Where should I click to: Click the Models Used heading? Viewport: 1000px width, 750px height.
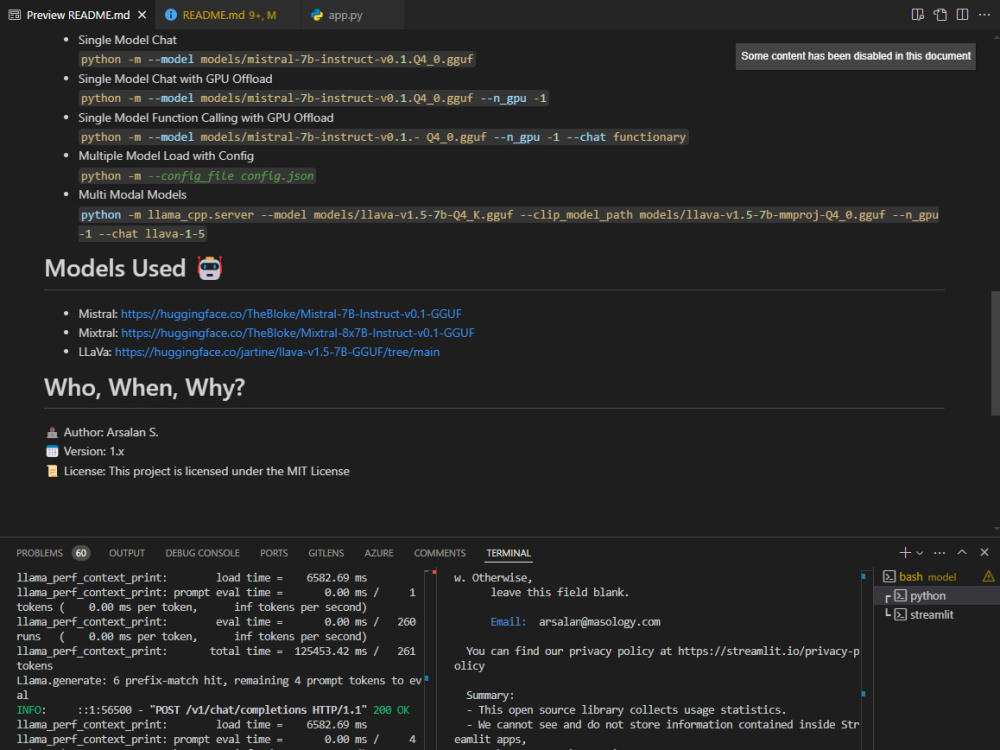[115, 268]
